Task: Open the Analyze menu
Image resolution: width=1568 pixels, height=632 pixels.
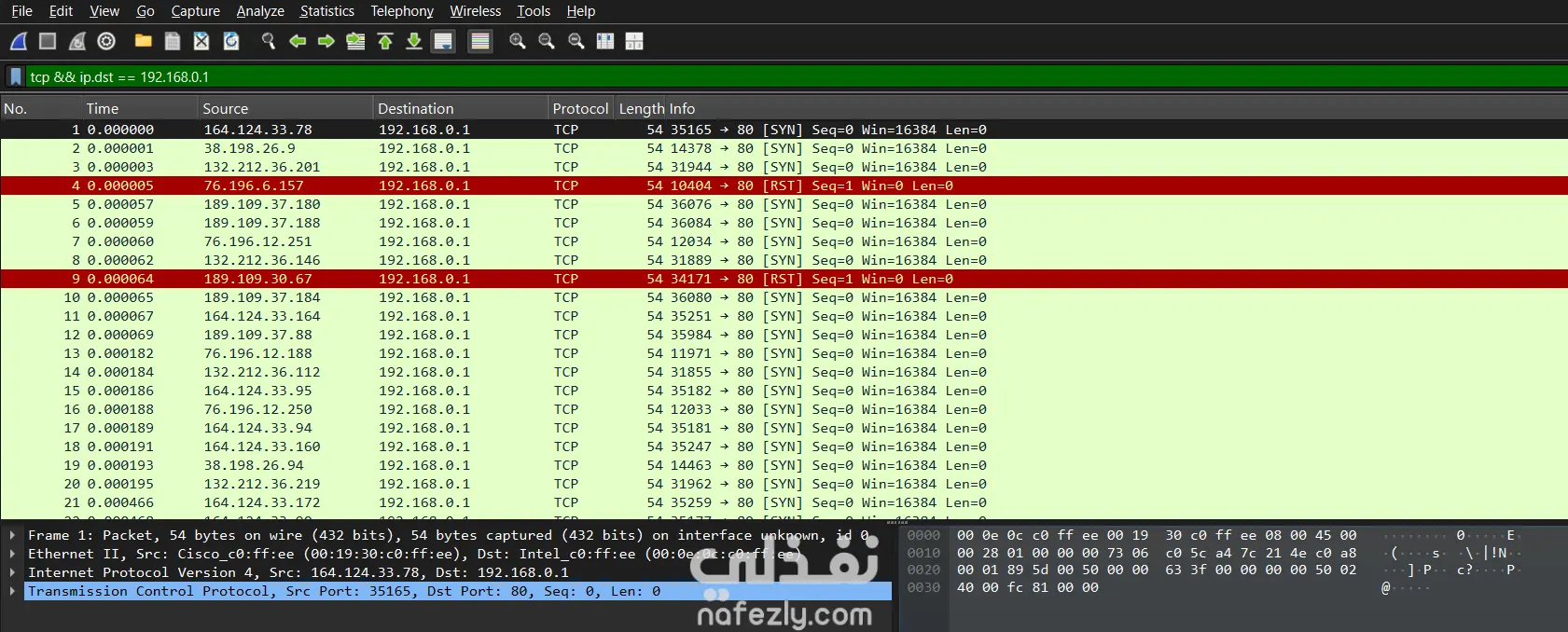Action: tap(260, 11)
